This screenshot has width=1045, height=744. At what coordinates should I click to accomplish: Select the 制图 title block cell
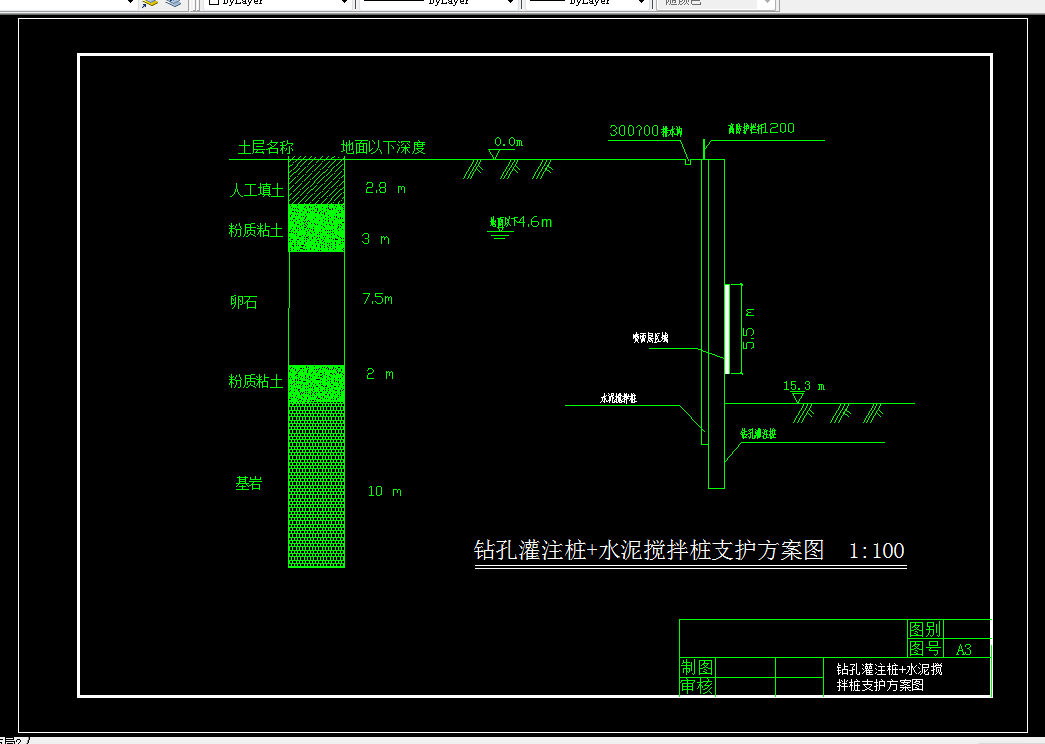(x=697, y=667)
